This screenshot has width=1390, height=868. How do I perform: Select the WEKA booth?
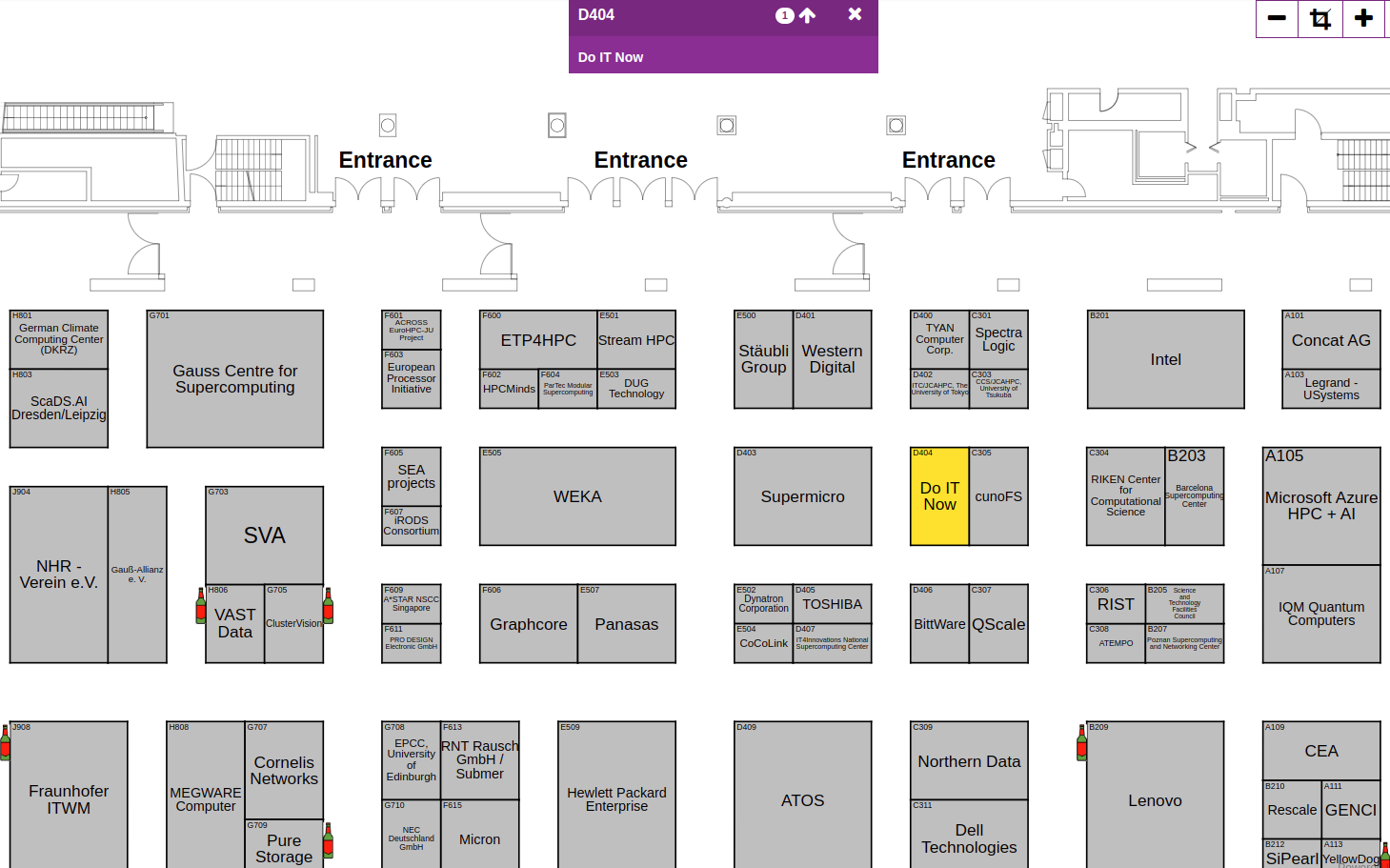coord(577,496)
